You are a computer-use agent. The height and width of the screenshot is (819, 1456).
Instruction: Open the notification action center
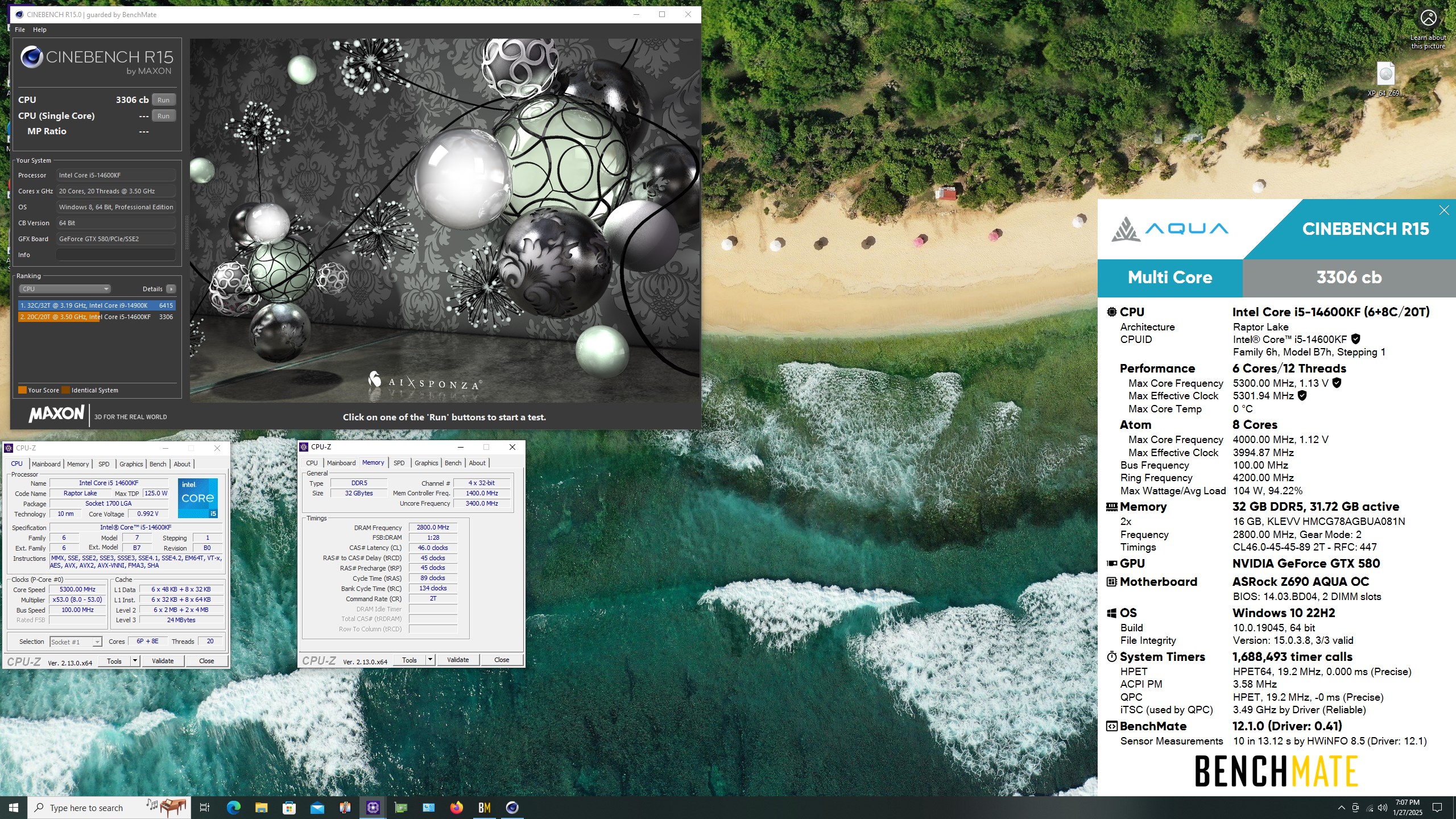pos(1437,808)
